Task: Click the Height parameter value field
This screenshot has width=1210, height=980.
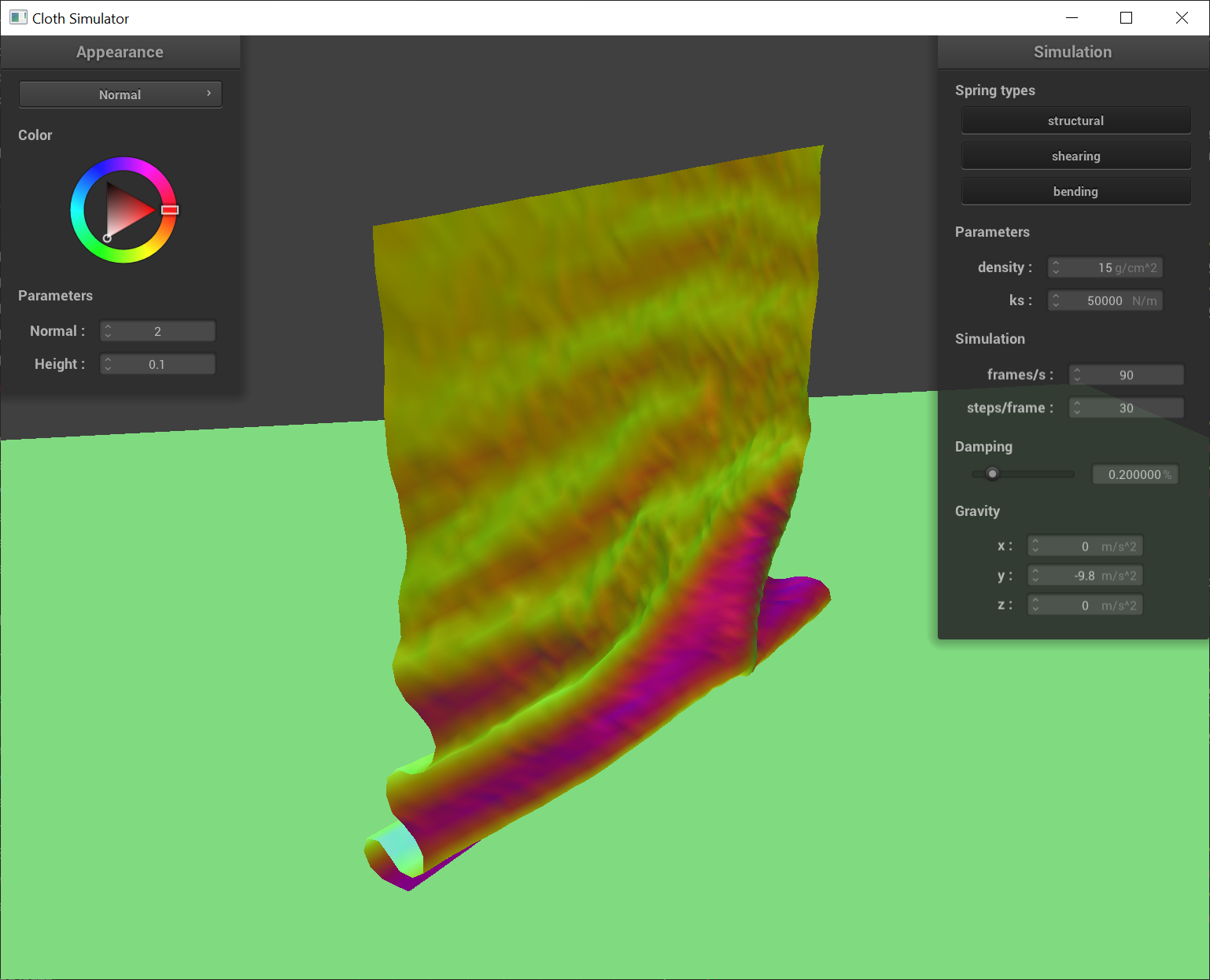Action: click(157, 364)
